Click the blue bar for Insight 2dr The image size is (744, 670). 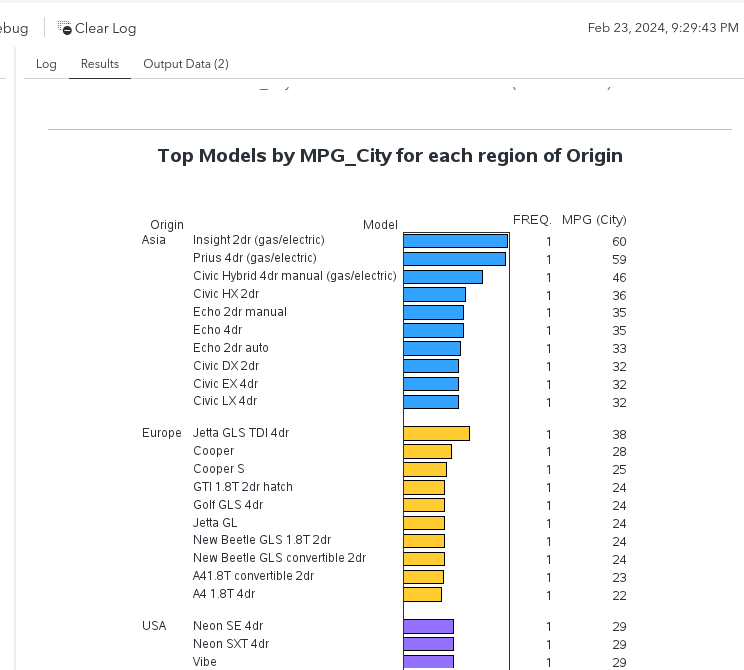point(455,241)
